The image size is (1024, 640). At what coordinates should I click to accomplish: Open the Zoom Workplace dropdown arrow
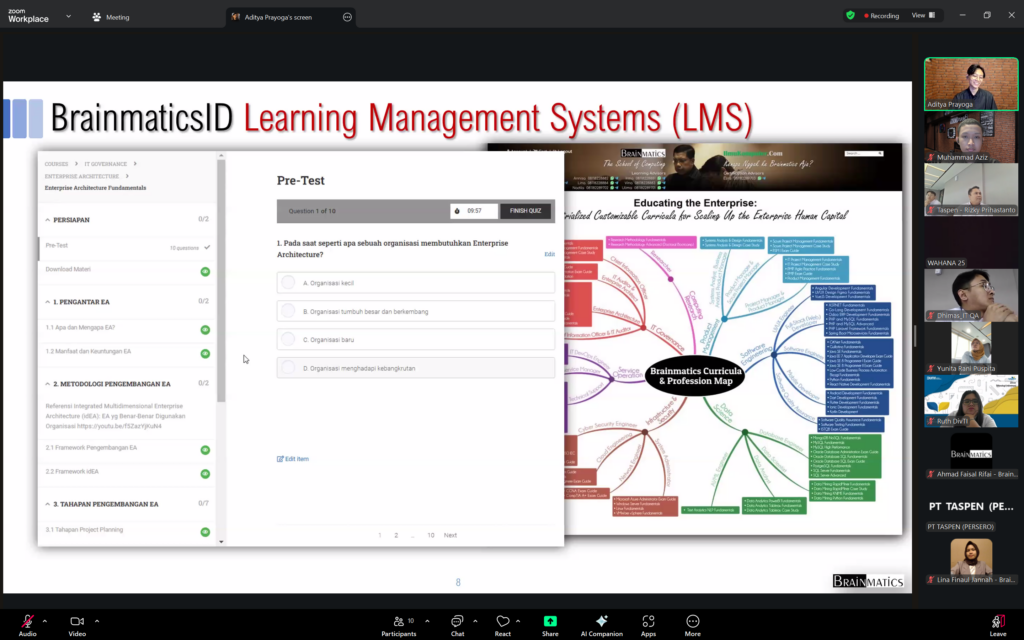pyautogui.click(x=68, y=17)
